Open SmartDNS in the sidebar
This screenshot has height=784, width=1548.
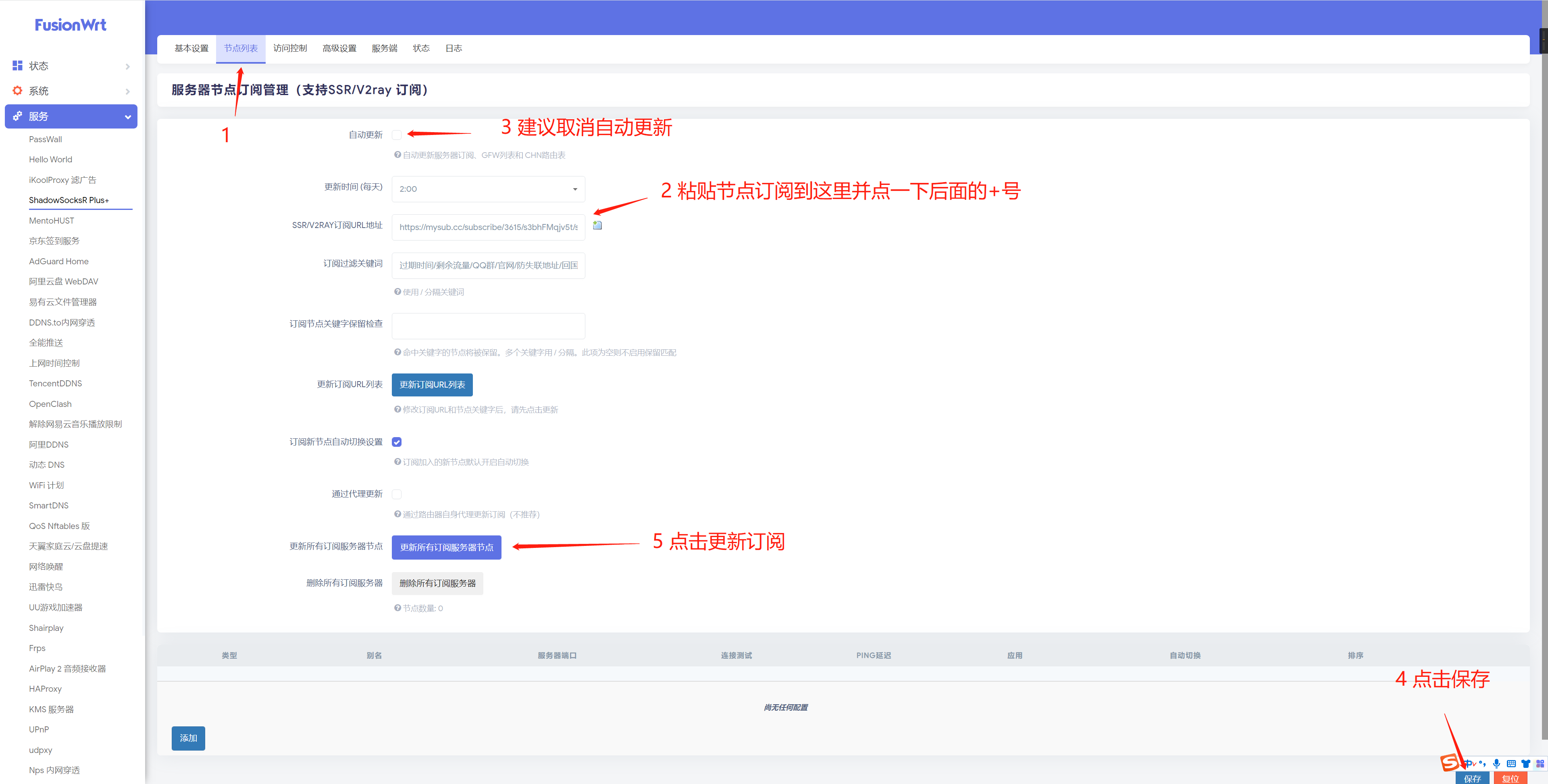click(49, 505)
